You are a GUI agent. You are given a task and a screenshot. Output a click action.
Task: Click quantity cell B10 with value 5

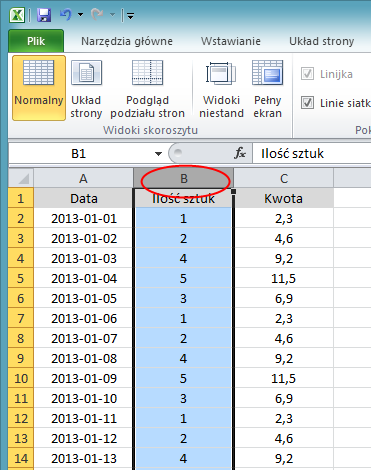[184, 378]
